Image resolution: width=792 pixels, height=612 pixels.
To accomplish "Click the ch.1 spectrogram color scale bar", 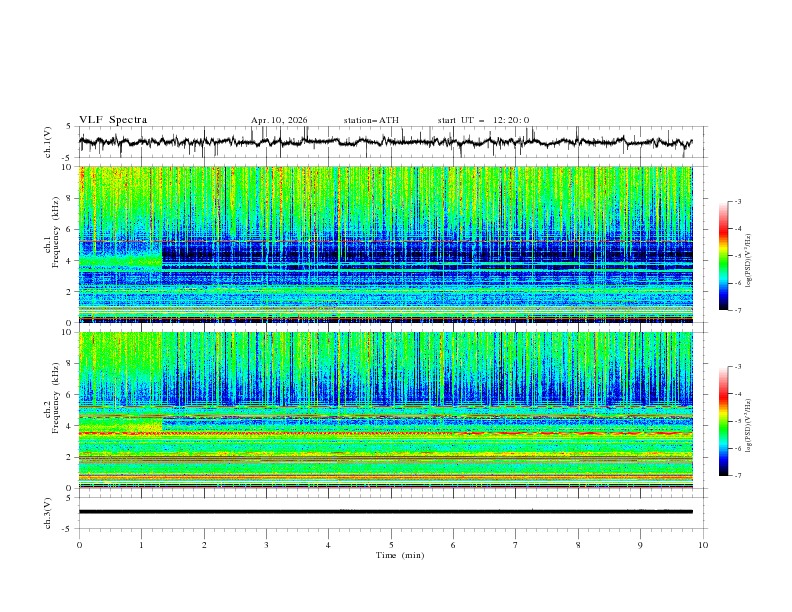I will click(724, 255).
